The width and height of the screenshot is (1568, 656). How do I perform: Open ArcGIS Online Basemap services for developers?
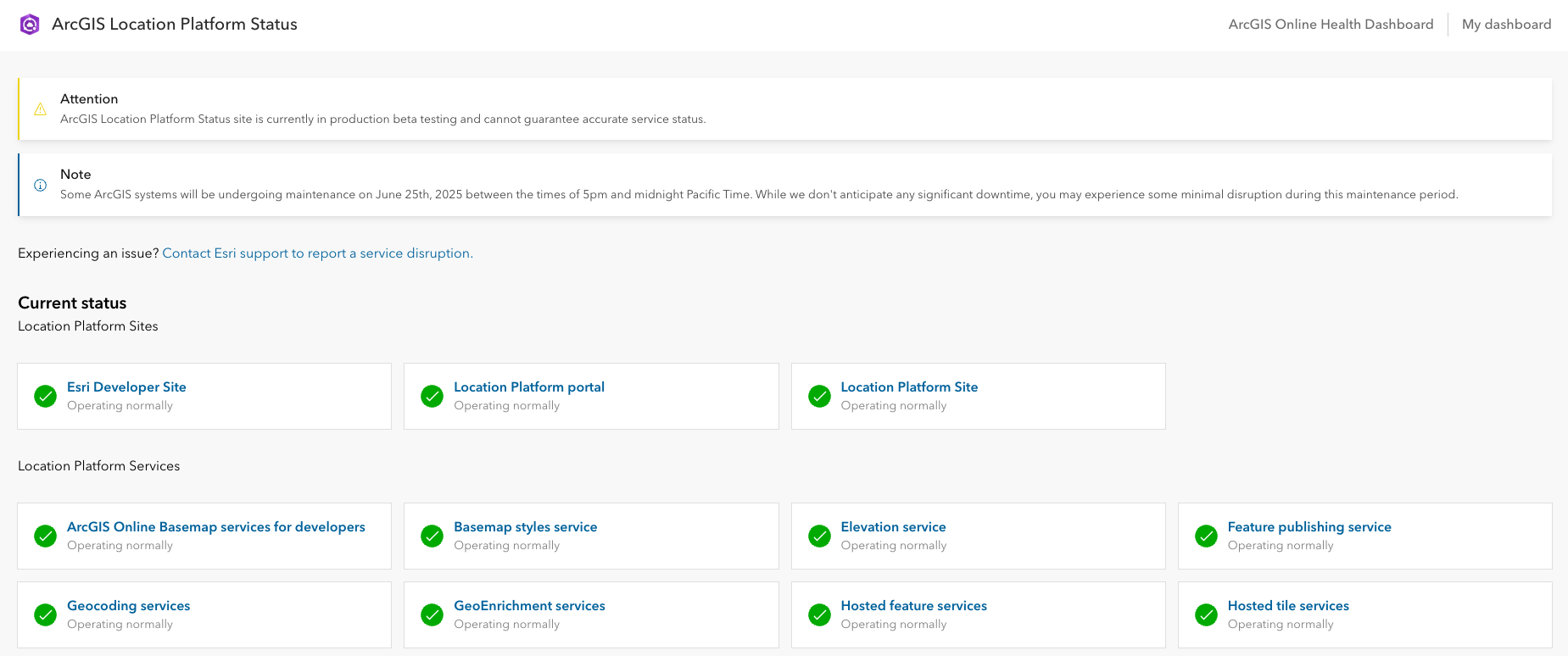216,527
